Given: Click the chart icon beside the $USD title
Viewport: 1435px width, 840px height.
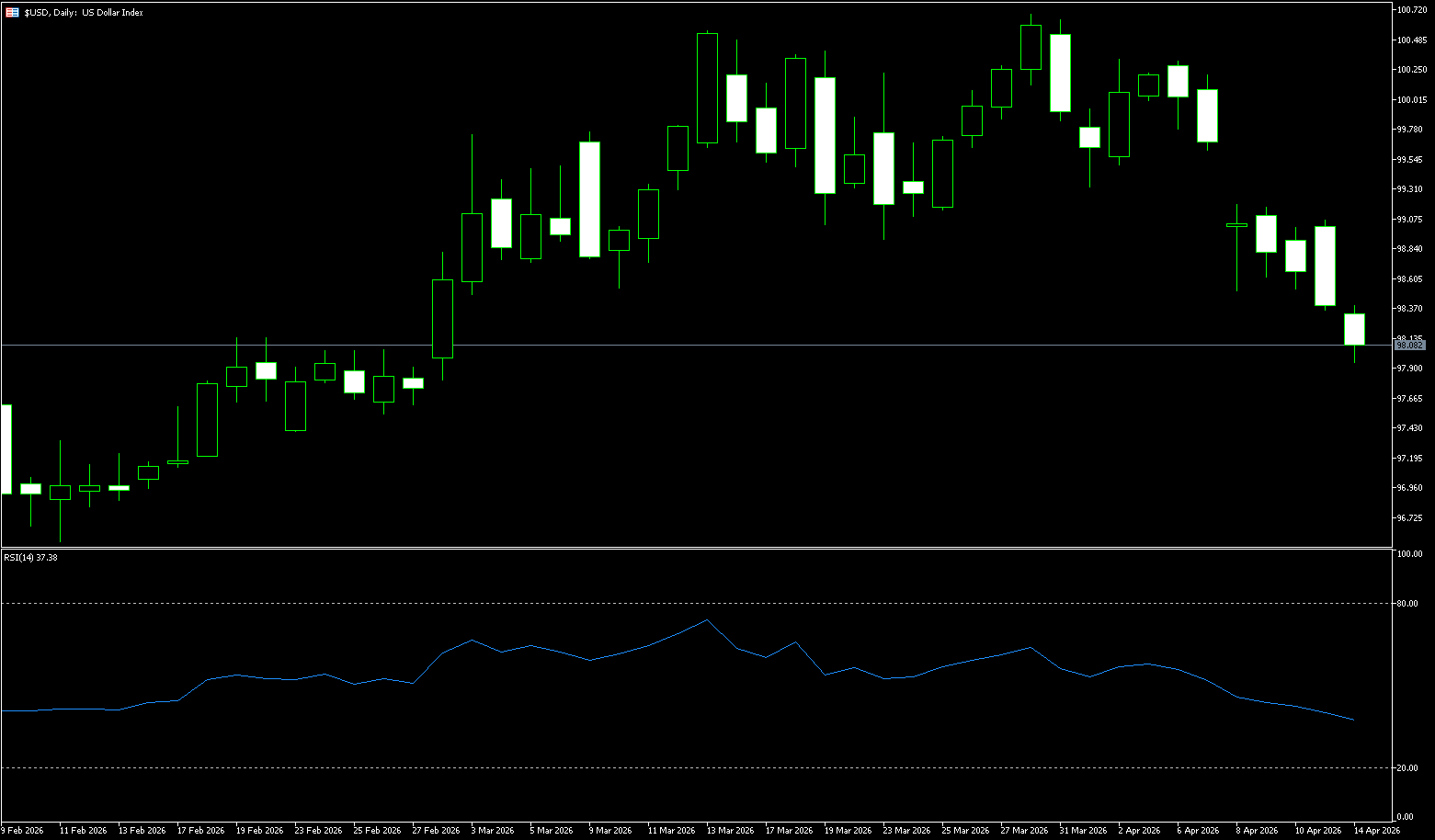Looking at the screenshot, I should 12,13.
